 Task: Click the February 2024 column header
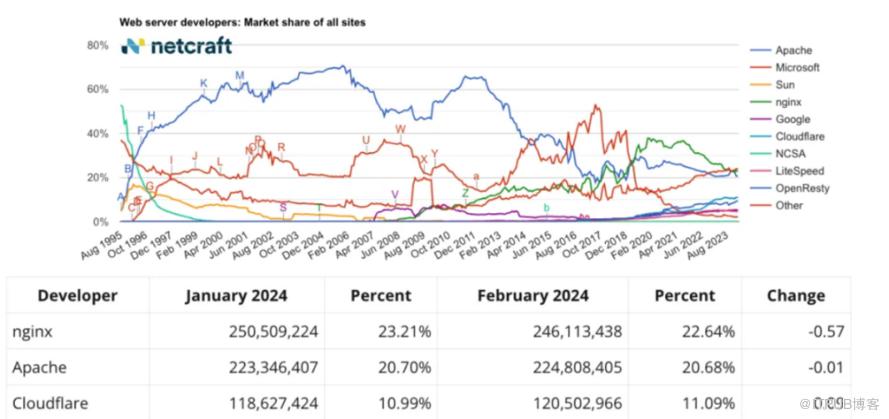pyautogui.click(x=538, y=295)
